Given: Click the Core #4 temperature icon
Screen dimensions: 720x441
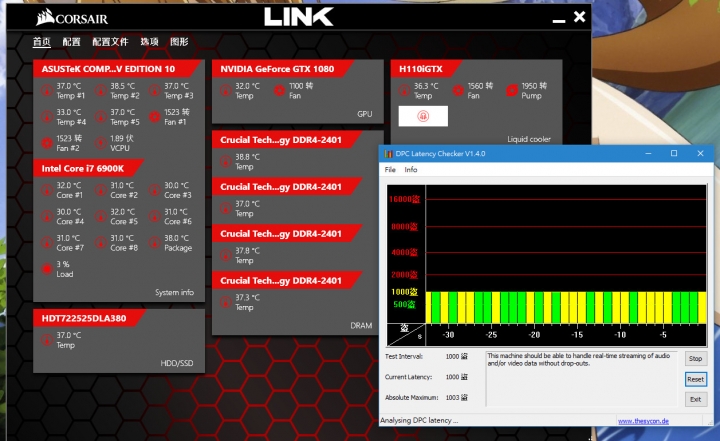Looking at the screenshot, I should click(47, 216).
